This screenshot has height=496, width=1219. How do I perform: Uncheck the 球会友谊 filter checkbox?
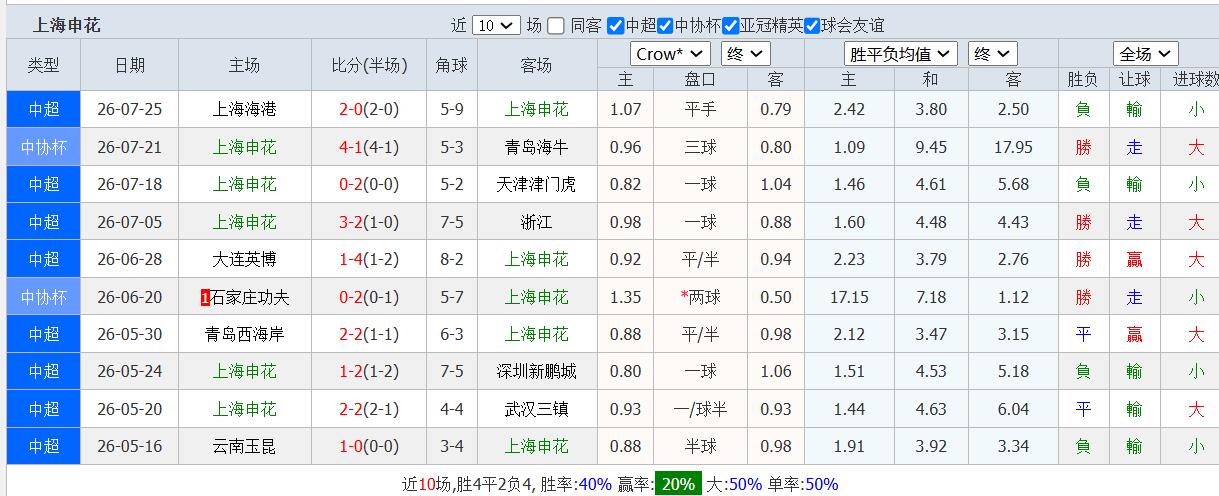click(812, 25)
